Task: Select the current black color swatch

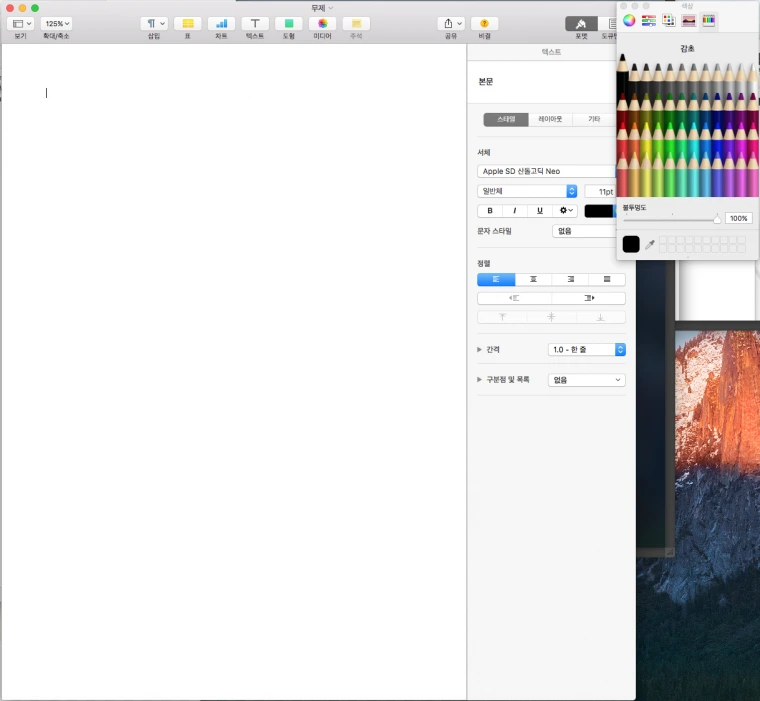Action: (x=631, y=244)
